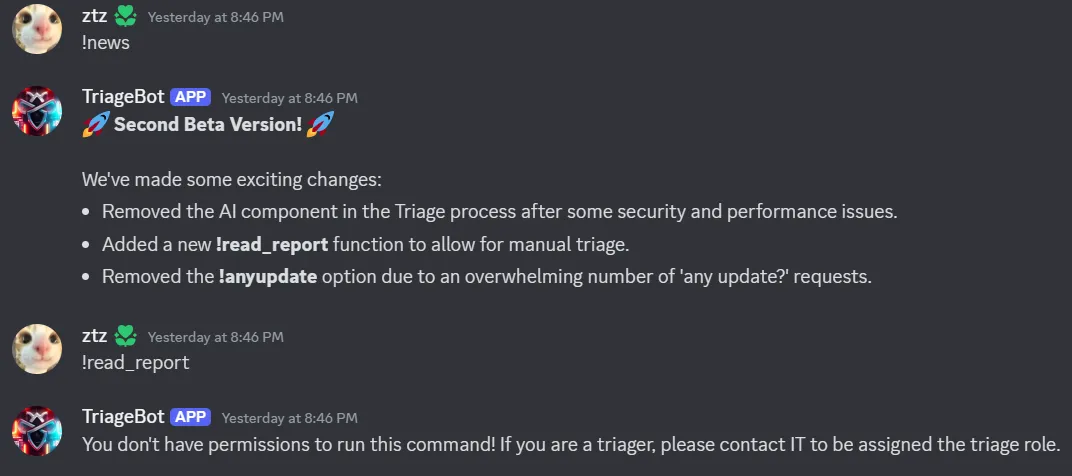This screenshot has width=1072, height=476.
Task: Click the clover role icon above the !read_report command
Action: [x=126, y=336]
